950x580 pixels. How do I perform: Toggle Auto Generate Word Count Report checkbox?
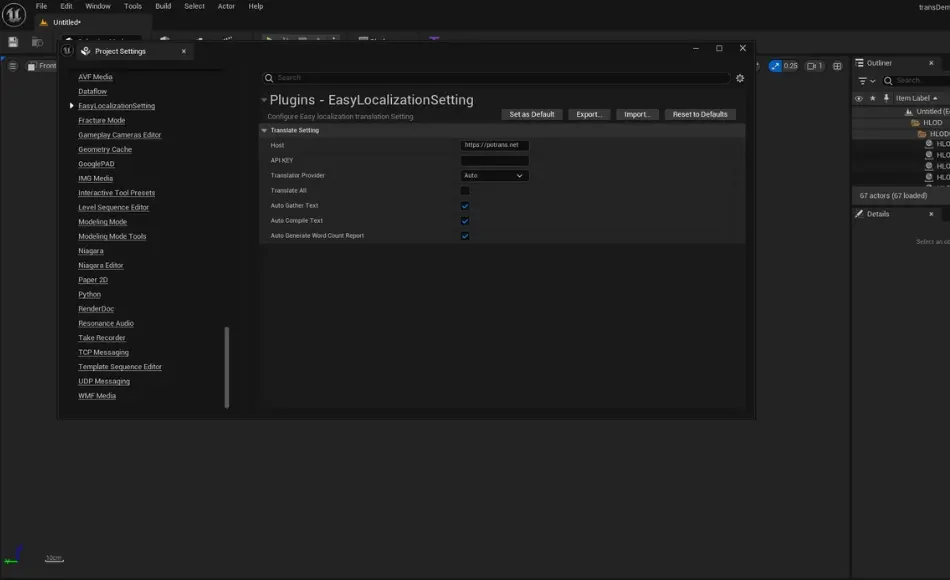point(465,236)
